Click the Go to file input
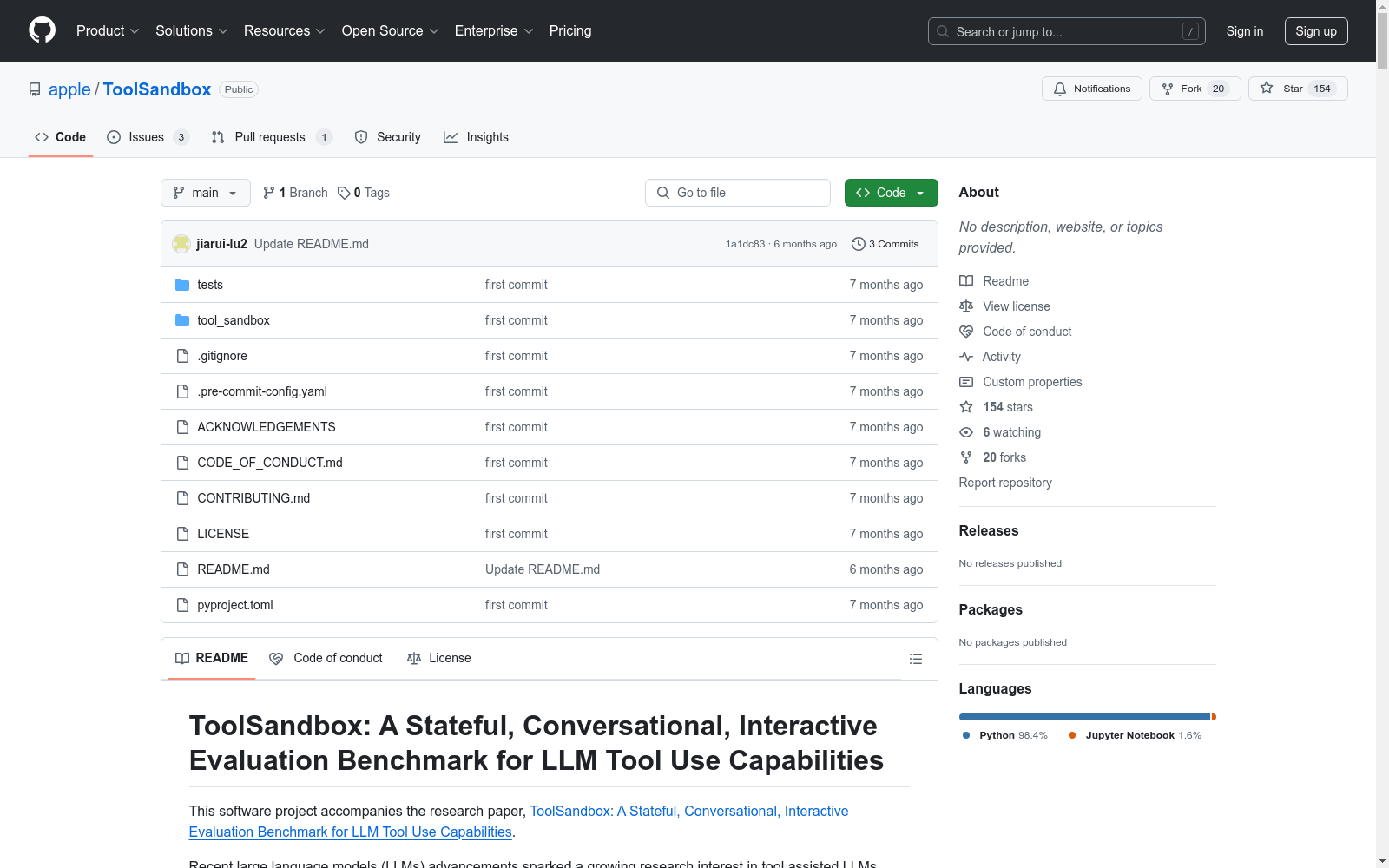Viewport: 1389px width, 868px height. tap(738, 193)
